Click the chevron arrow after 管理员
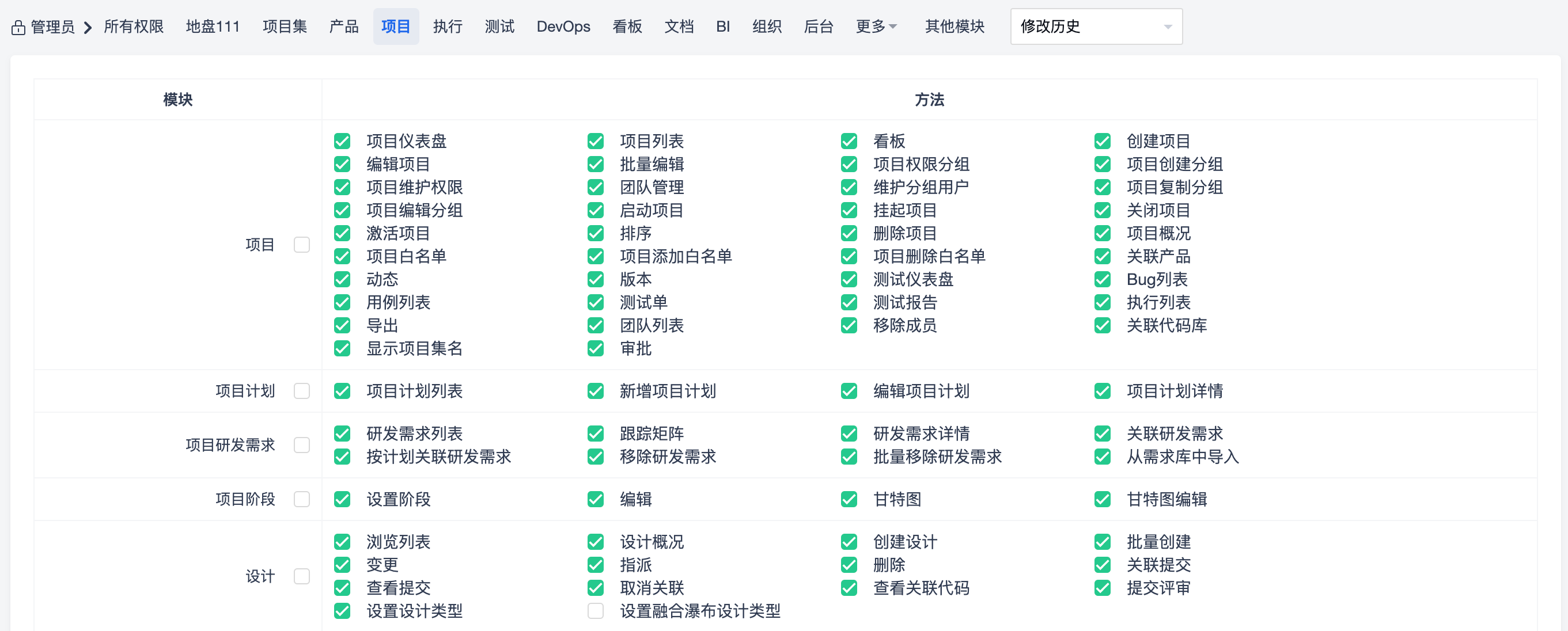 point(88,28)
